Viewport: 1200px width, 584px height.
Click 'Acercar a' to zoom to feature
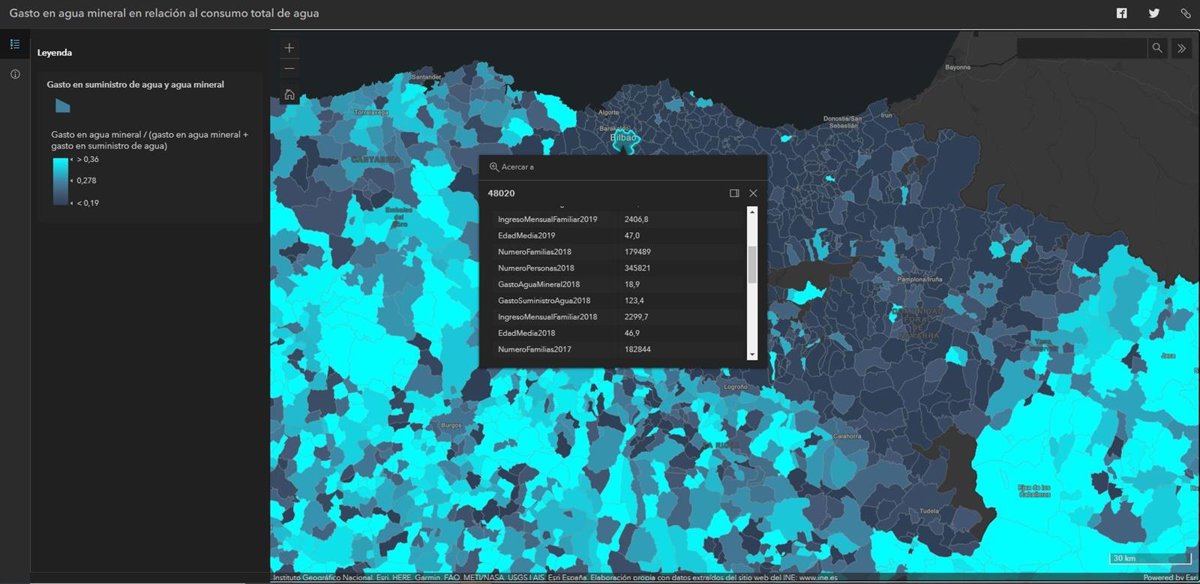[512, 167]
